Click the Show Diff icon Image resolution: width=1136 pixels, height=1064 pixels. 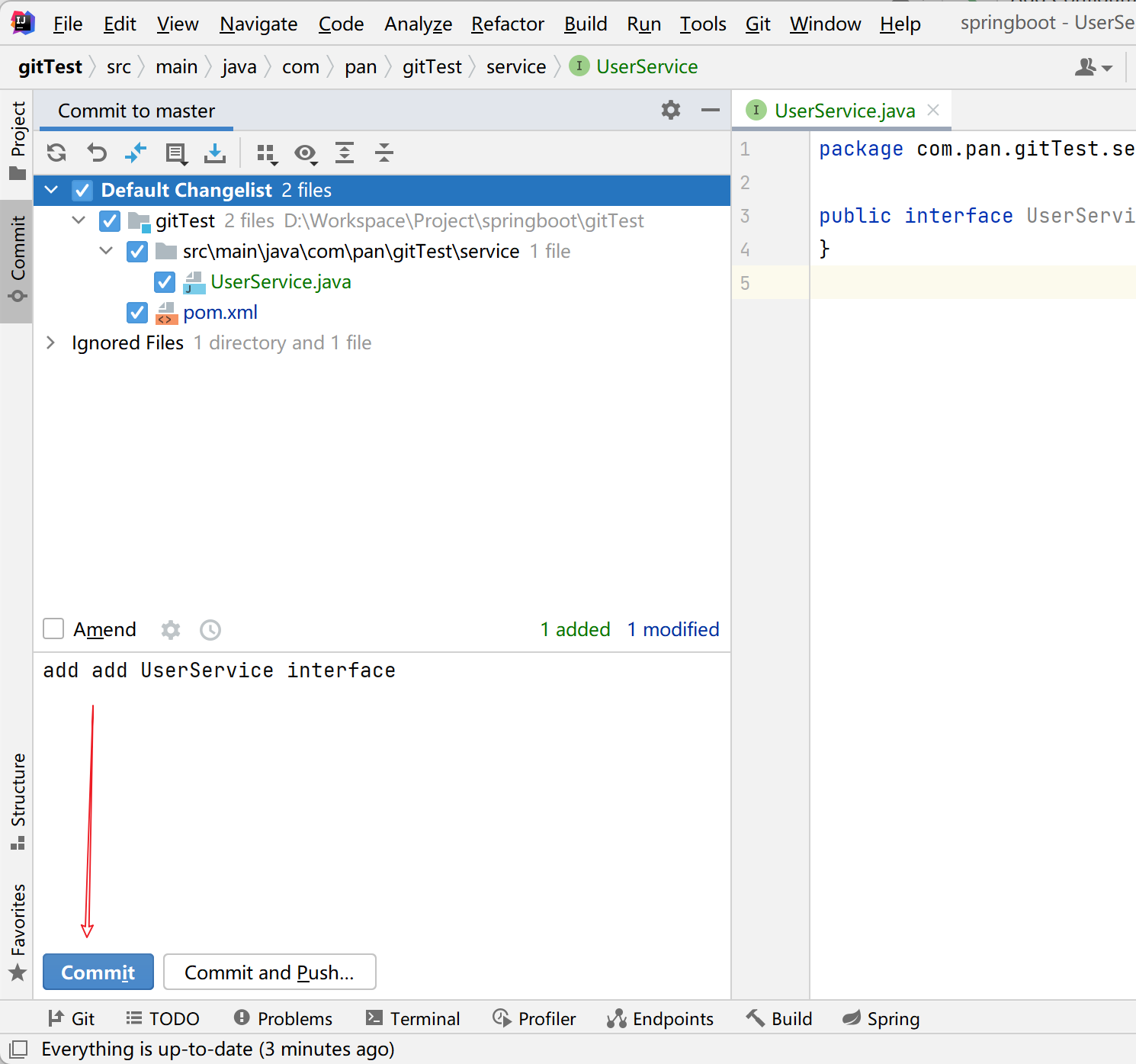point(136,153)
